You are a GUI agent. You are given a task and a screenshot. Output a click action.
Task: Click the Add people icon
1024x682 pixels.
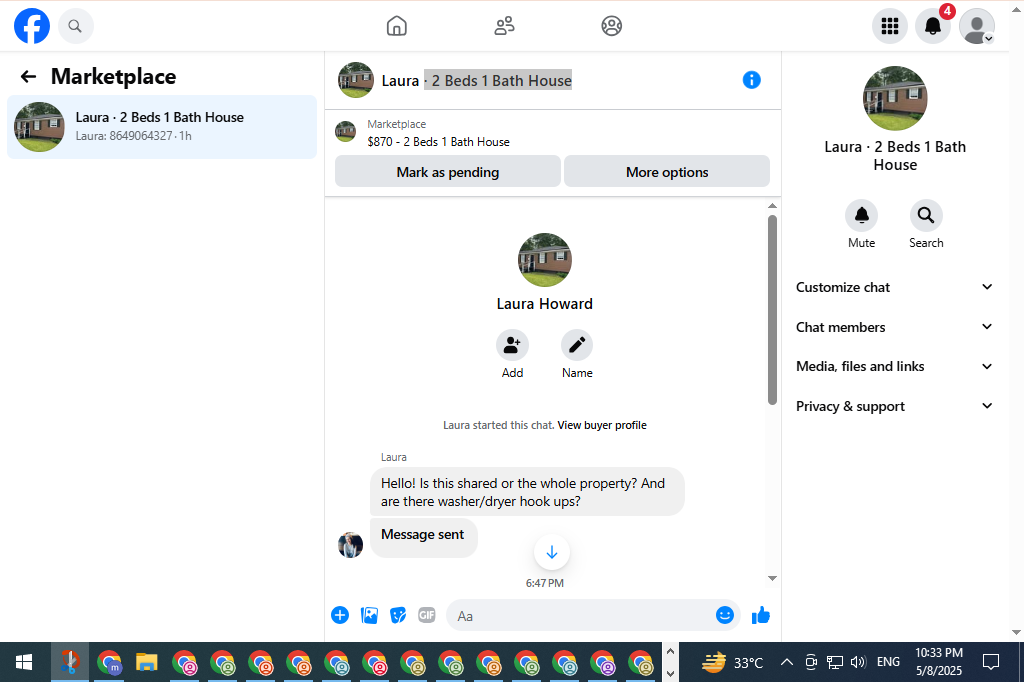pyautogui.click(x=512, y=345)
